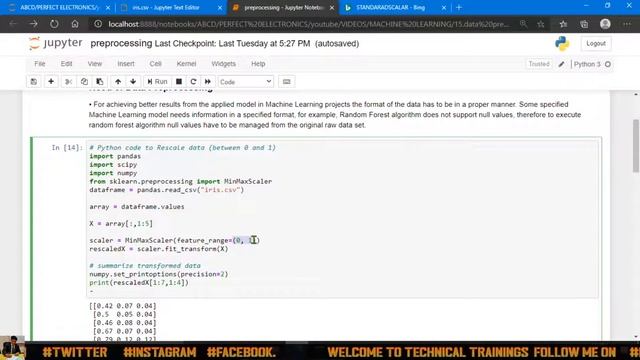The width and height of the screenshot is (640, 360).
Task: Click the Jupyter logo
Action: [56, 43]
